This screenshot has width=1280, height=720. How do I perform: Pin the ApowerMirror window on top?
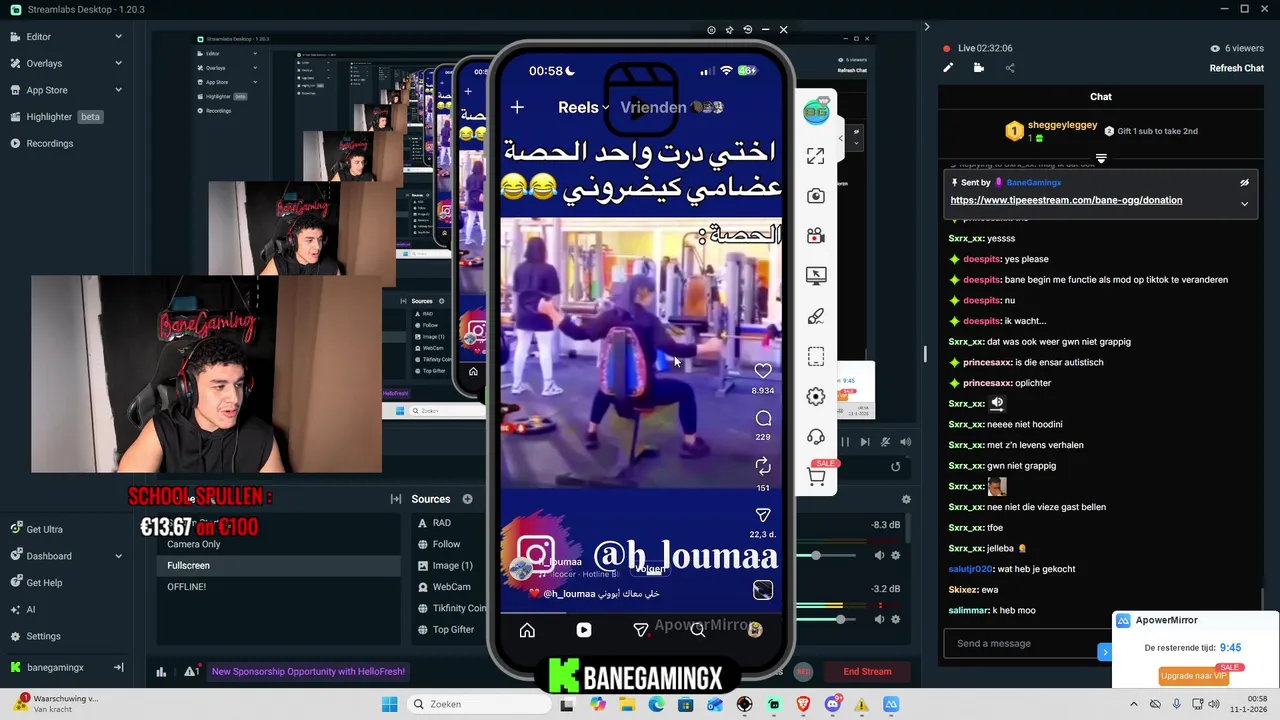point(729,30)
